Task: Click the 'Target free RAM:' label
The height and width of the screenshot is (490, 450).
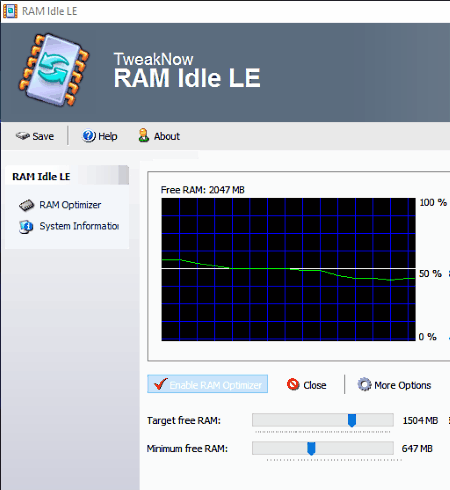Action: tap(184, 420)
